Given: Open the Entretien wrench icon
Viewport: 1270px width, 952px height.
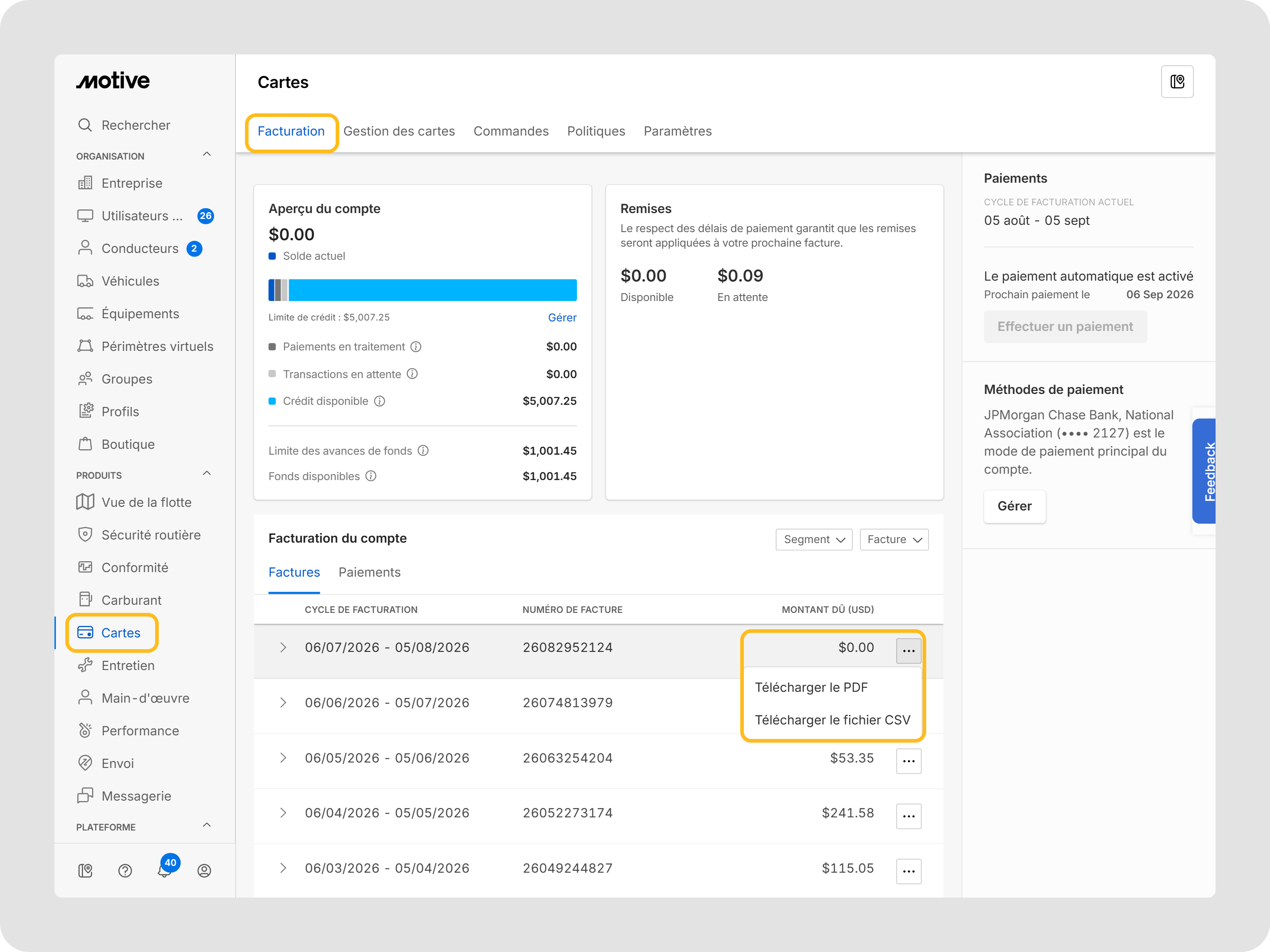Looking at the screenshot, I should [85, 665].
